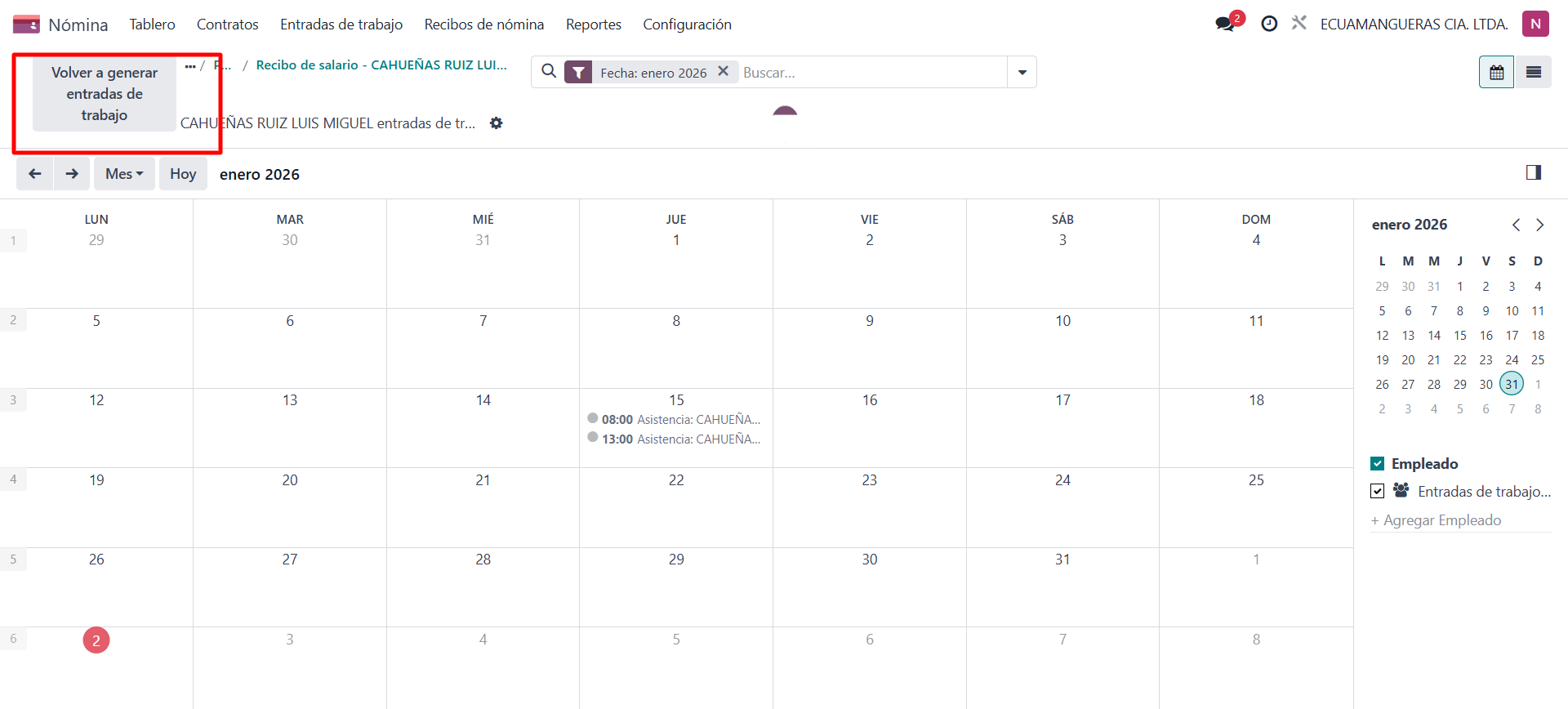Image resolution: width=1568 pixels, height=709 pixels.
Task: Toggle the calendar side panel icon
Action: [1533, 172]
